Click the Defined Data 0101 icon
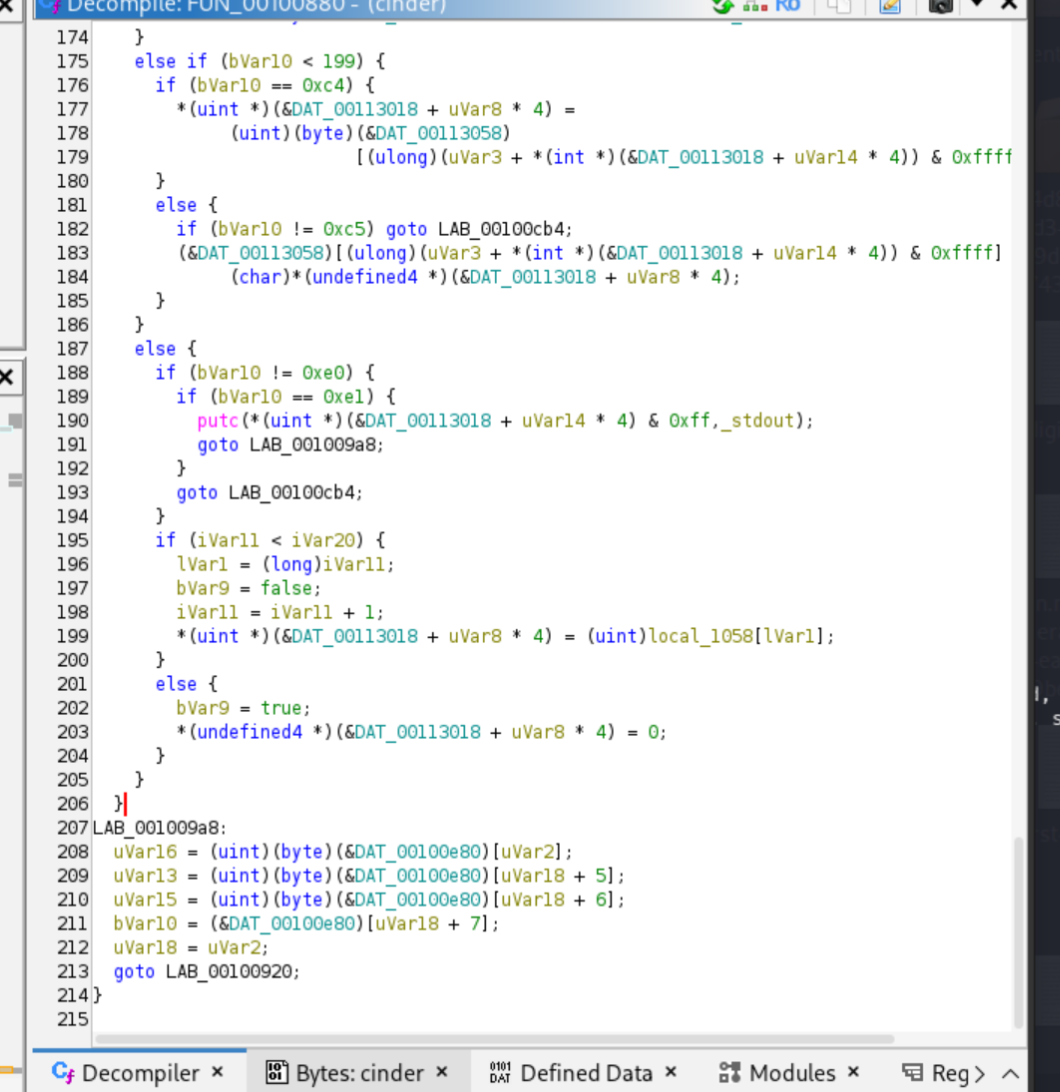This screenshot has height=1092, width=1060. 500,1072
